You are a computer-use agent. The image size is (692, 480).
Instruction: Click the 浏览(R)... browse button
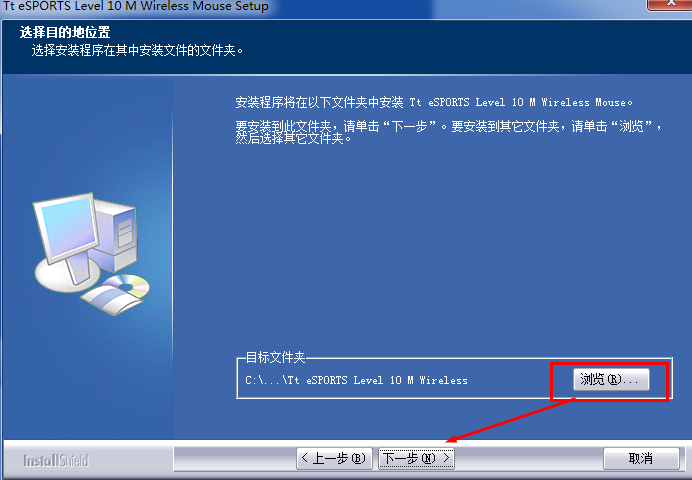611,379
